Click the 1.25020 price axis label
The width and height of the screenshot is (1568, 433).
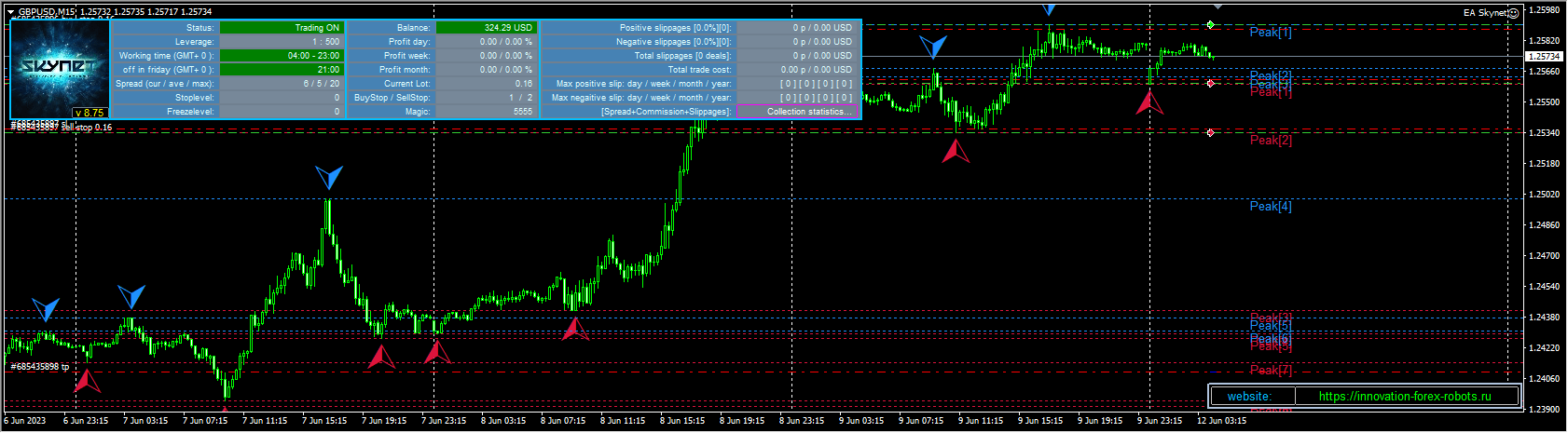pyautogui.click(x=1544, y=195)
